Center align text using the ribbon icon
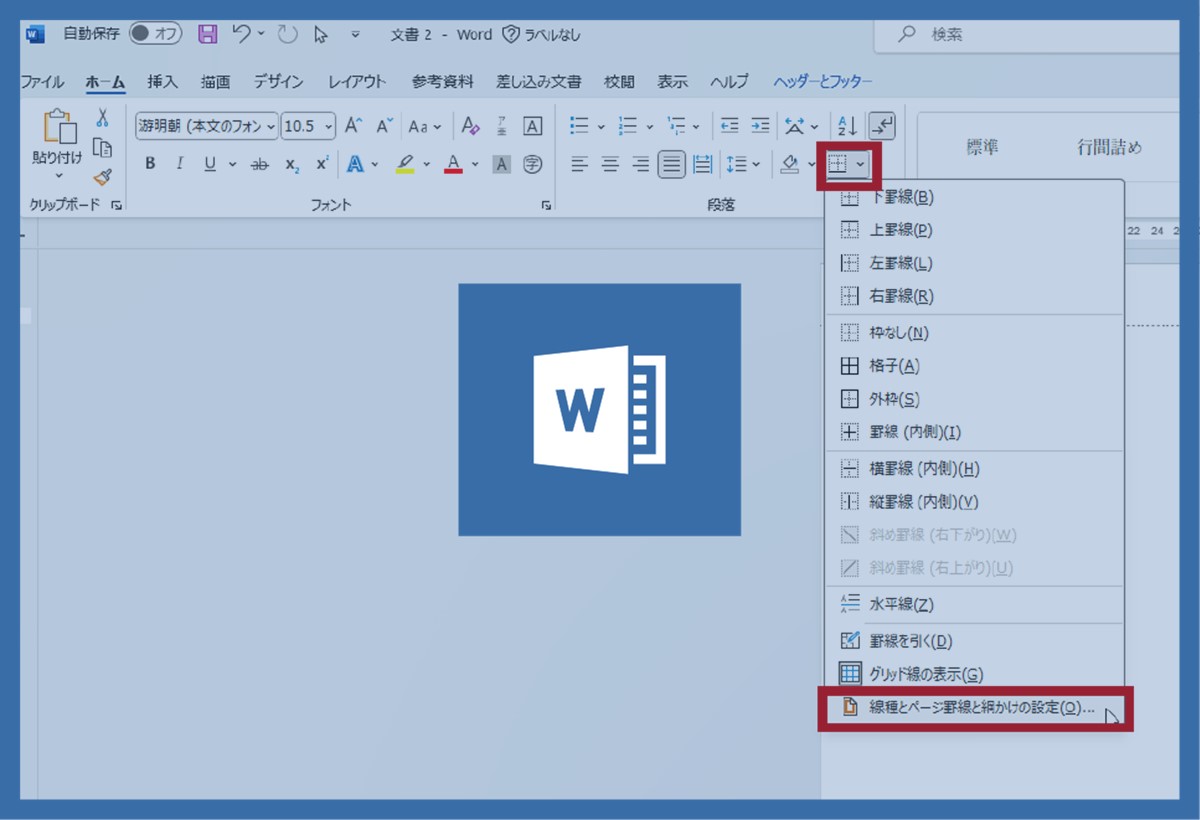 [x=610, y=164]
